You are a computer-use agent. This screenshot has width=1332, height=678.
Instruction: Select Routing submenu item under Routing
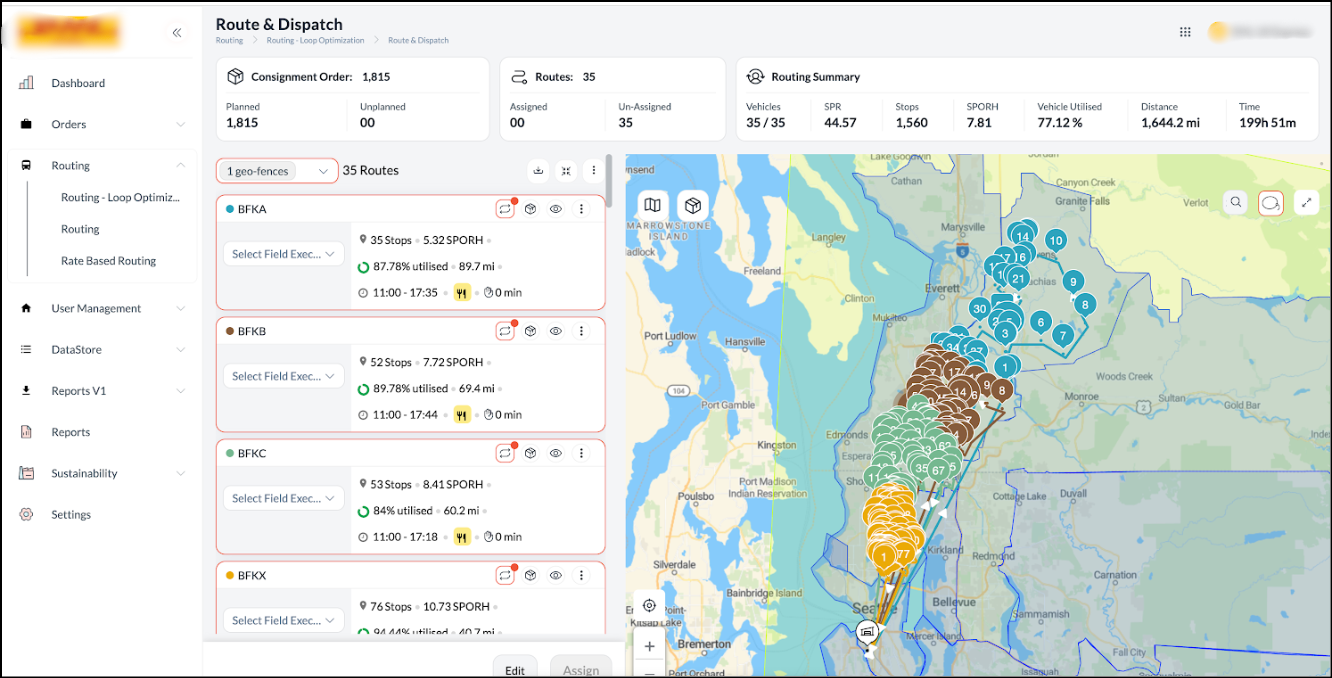(x=80, y=229)
